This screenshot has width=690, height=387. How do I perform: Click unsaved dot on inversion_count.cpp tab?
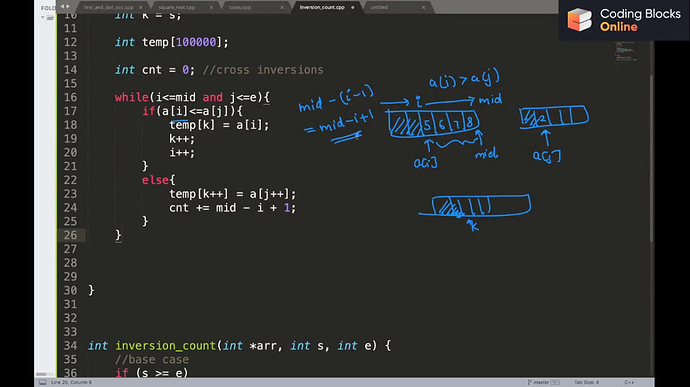pos(352,7)
